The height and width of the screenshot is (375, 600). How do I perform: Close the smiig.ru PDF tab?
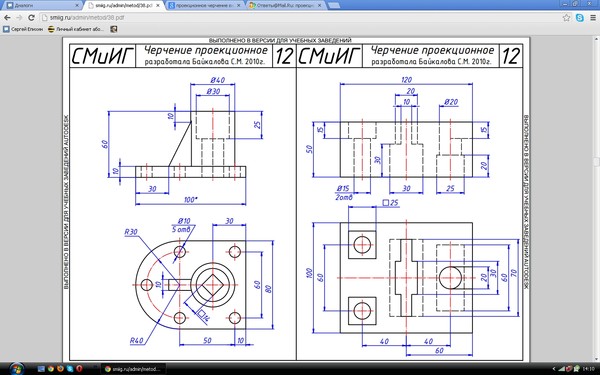click(x=158, y=6)
